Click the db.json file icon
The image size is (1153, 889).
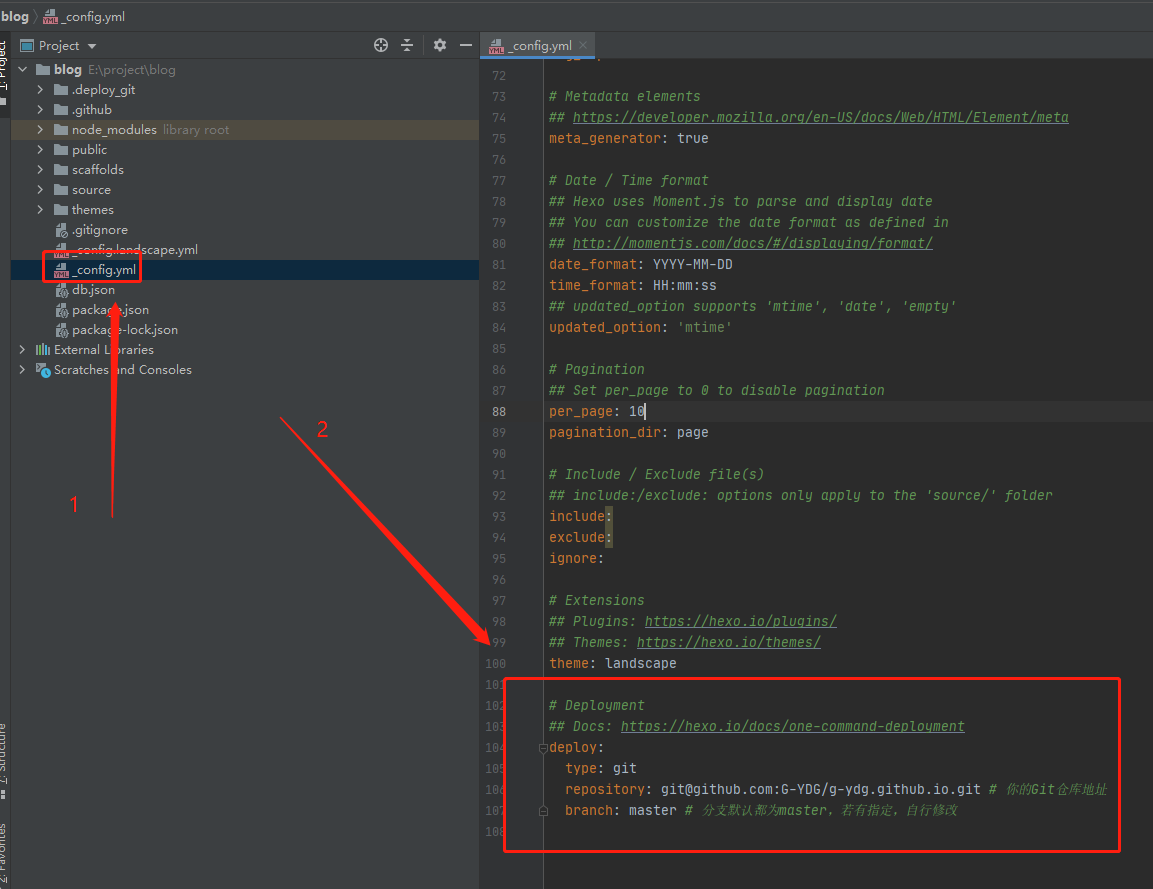[x=62, y=290]
